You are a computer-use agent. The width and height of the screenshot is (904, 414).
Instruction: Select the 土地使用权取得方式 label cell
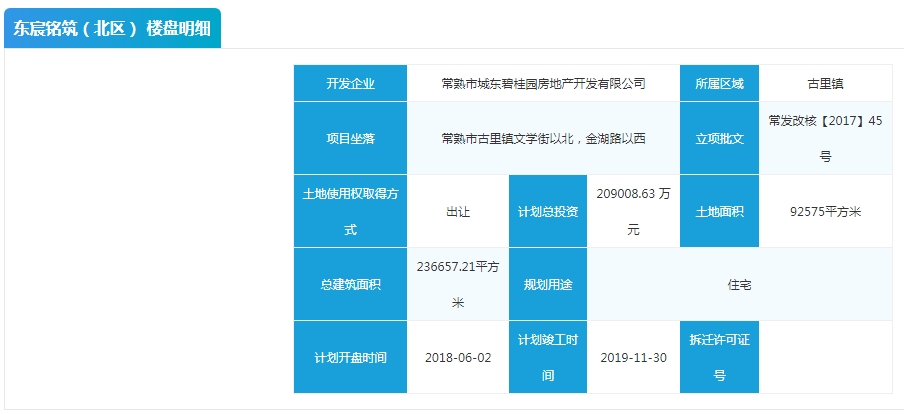(350, 211)
